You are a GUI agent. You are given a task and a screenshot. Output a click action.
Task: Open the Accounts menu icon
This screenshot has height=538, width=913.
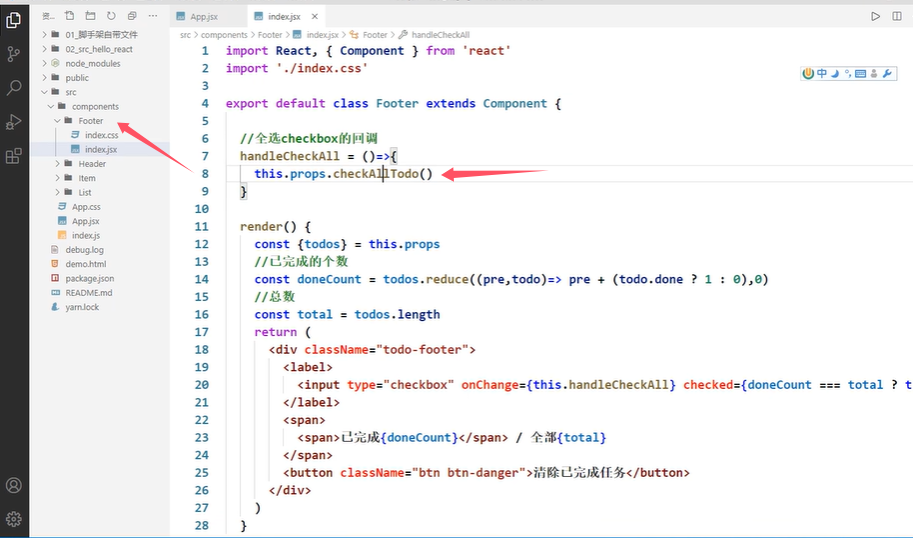click(13, 485)
